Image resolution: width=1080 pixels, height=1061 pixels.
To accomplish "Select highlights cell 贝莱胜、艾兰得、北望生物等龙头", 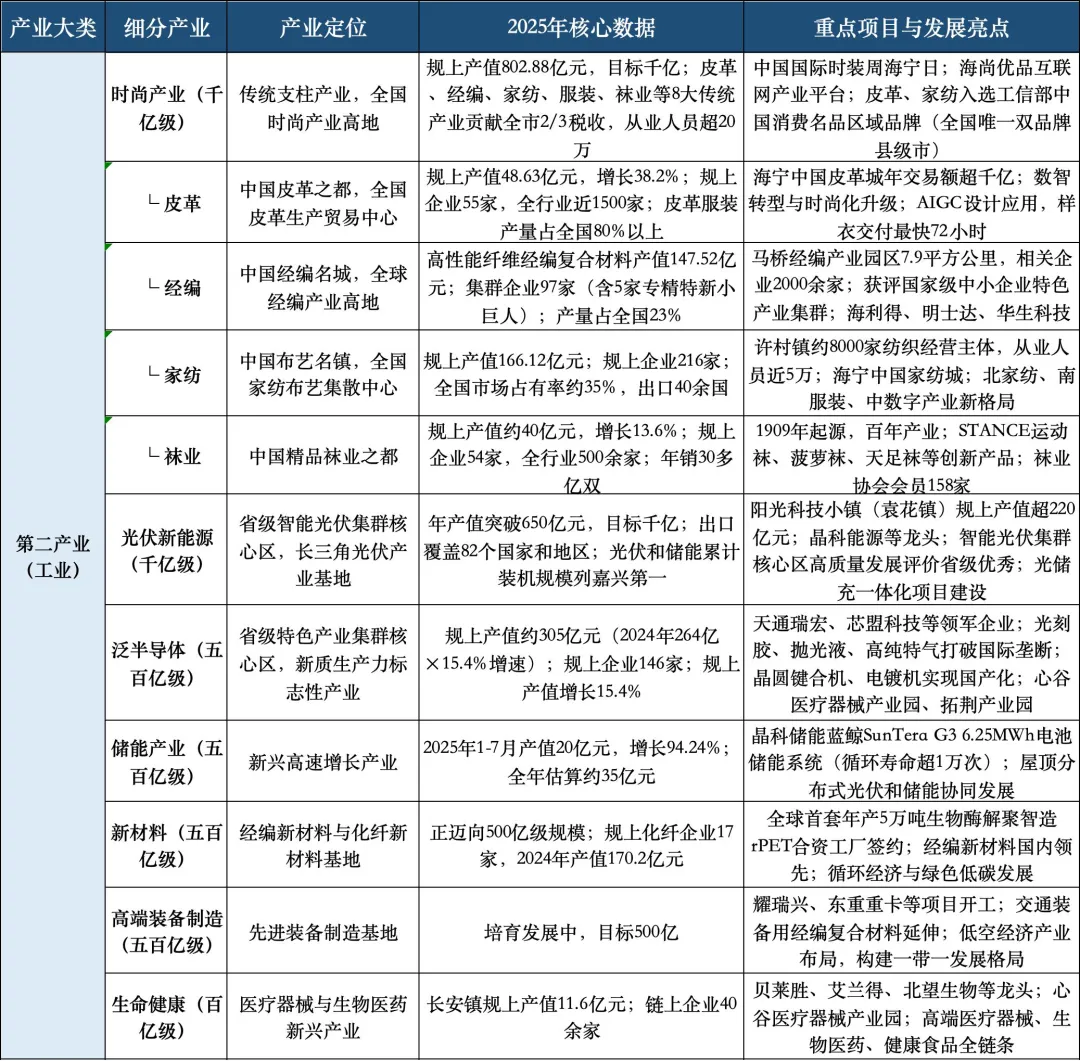I will 911,1017.
